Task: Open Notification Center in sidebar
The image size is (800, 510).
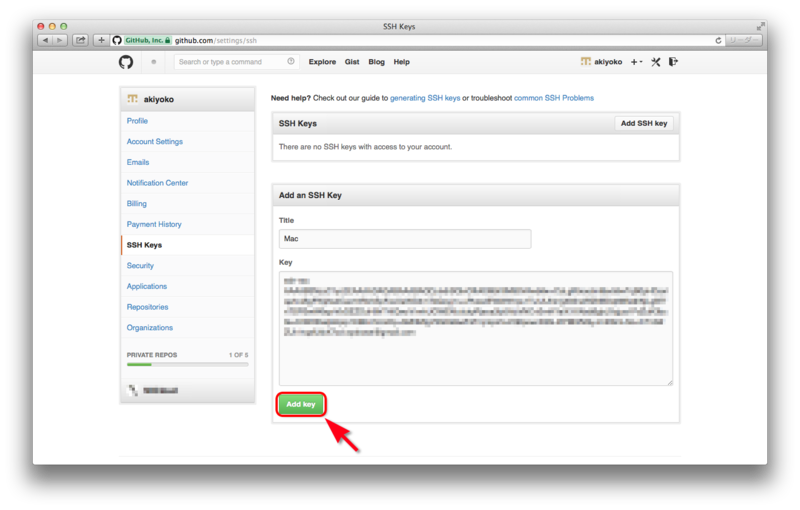Action: 157,183
